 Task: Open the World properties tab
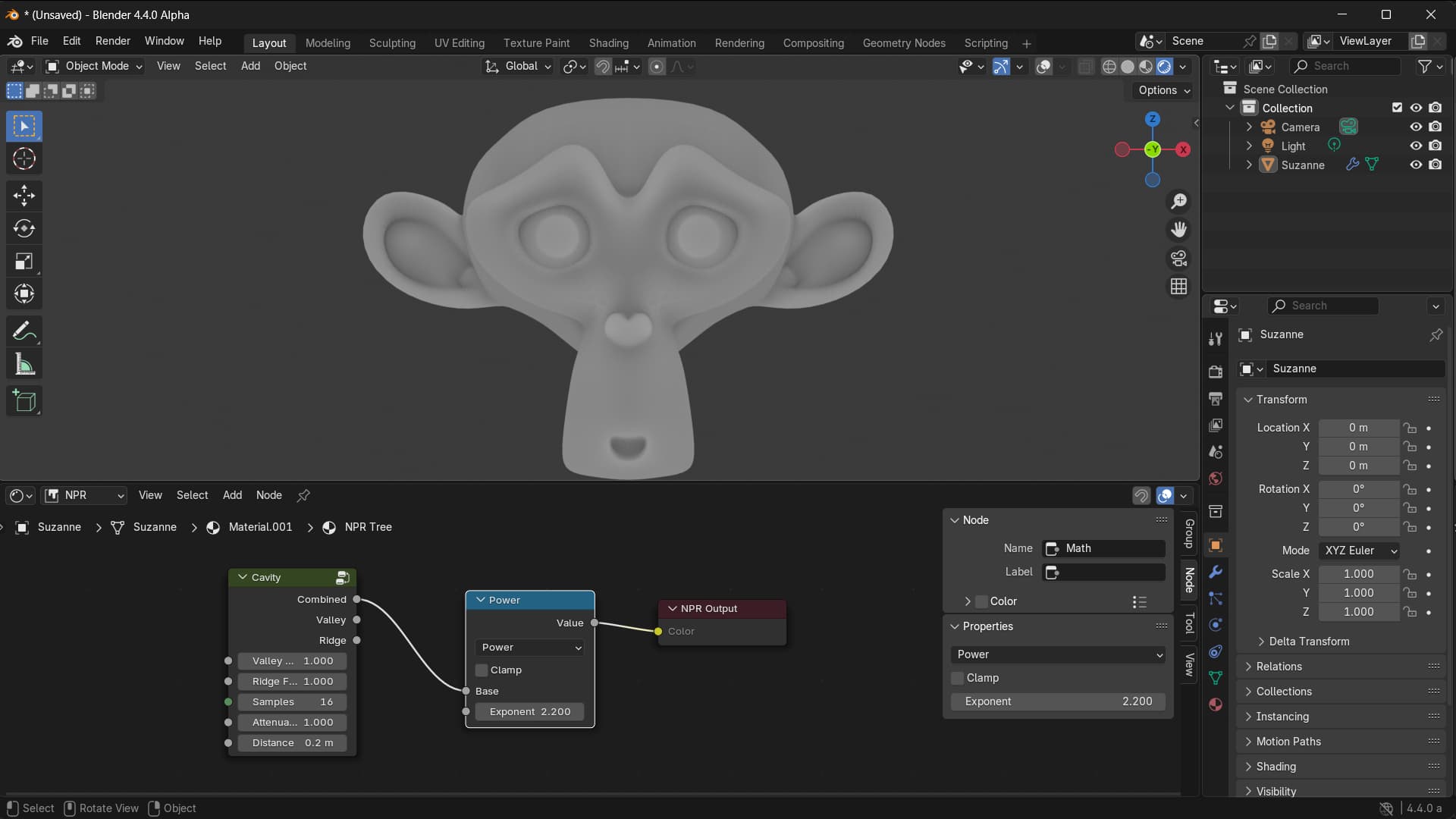pos(1216,479)
